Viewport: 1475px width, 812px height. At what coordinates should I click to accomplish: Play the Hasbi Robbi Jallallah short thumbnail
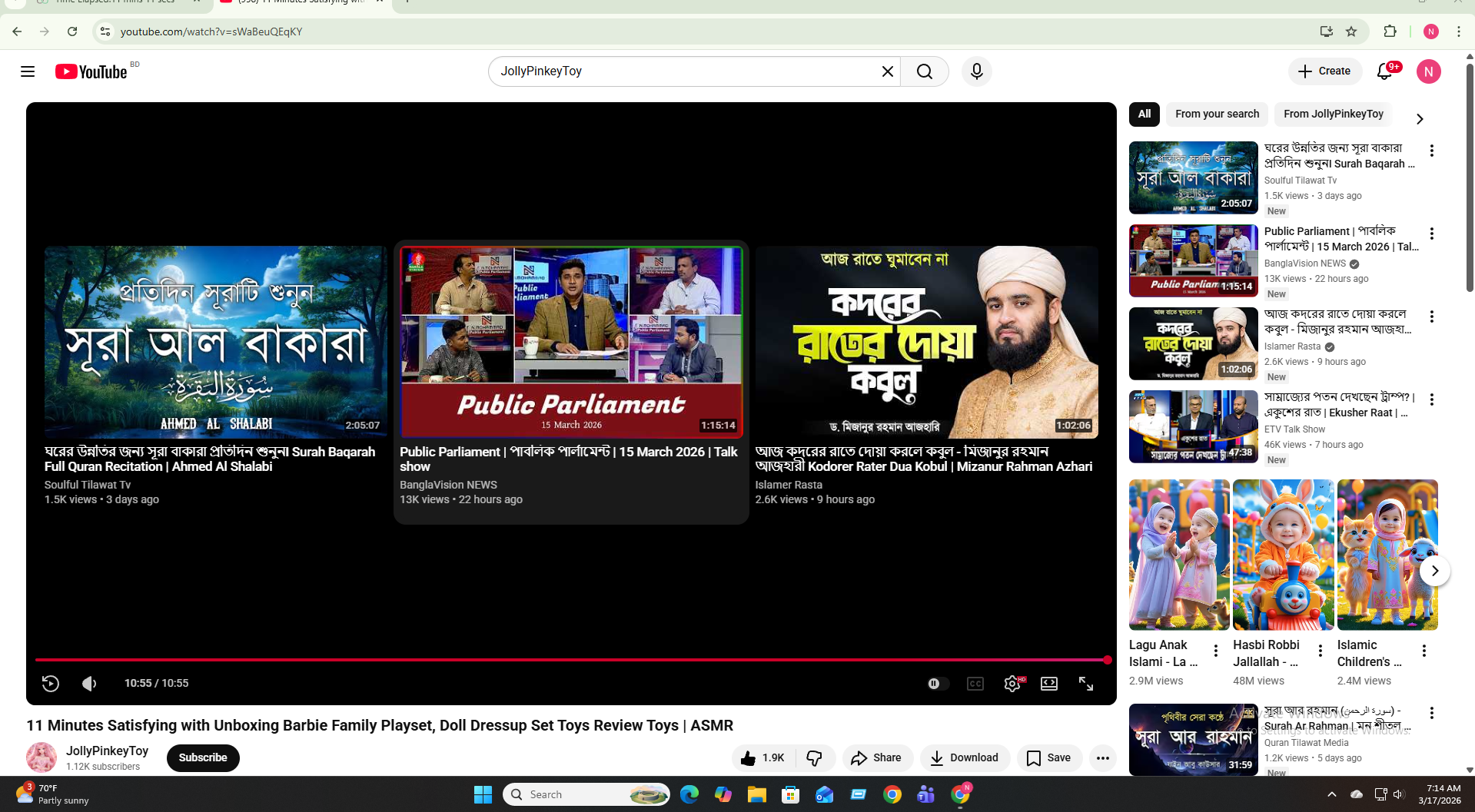(x=1283, y=555)
